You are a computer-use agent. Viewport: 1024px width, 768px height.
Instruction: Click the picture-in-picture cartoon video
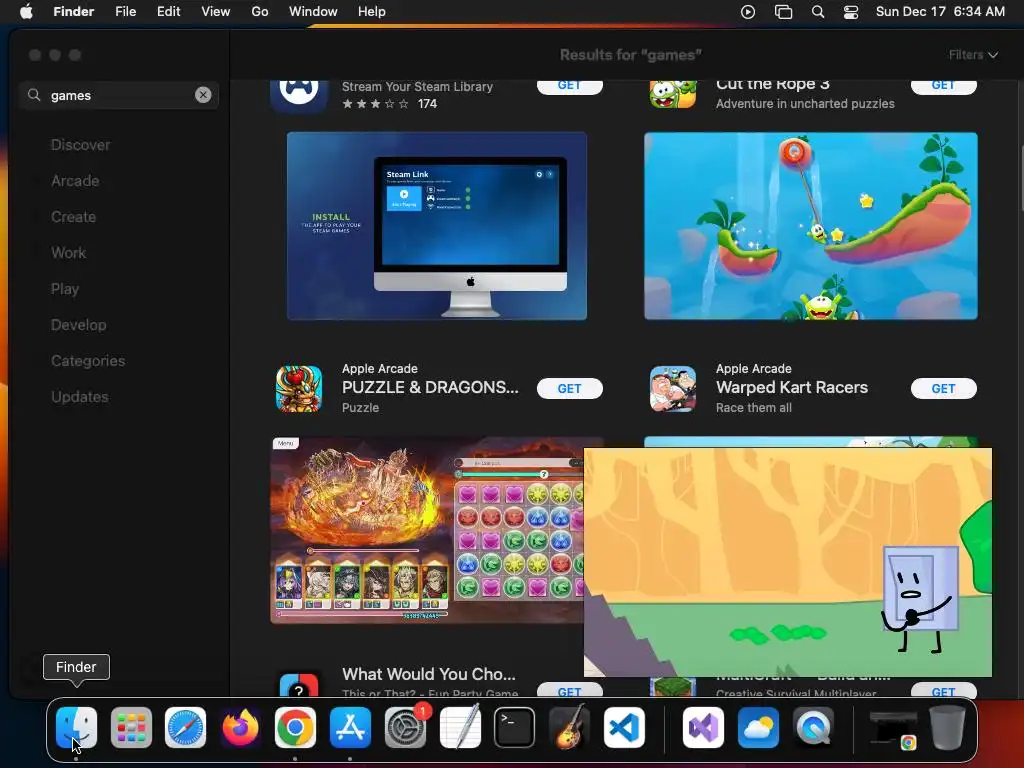(x=788, y=562)
